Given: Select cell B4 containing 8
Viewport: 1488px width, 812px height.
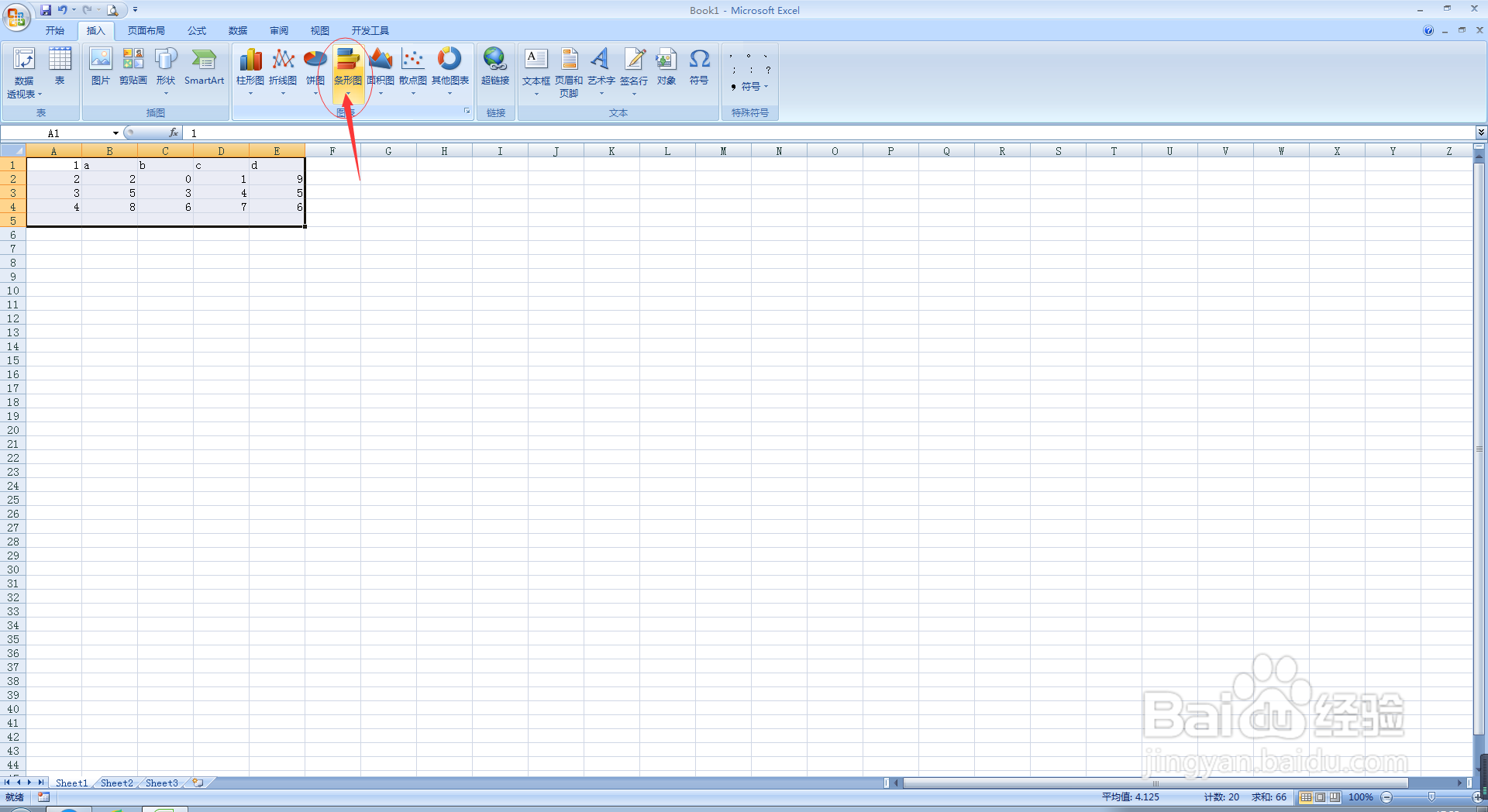Looking at the screenshot, I should [x=109, y=207].
